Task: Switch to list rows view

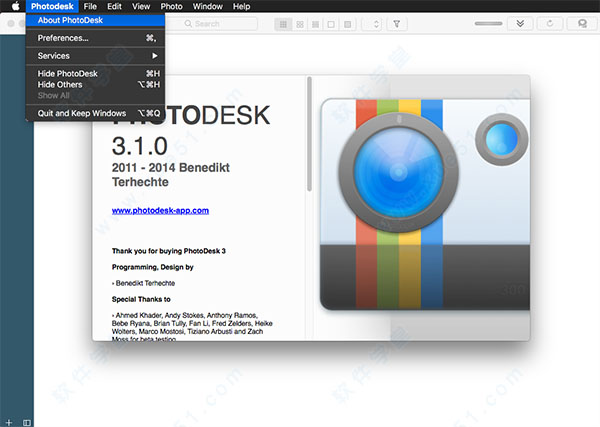Action: click(x=316, y=24)
